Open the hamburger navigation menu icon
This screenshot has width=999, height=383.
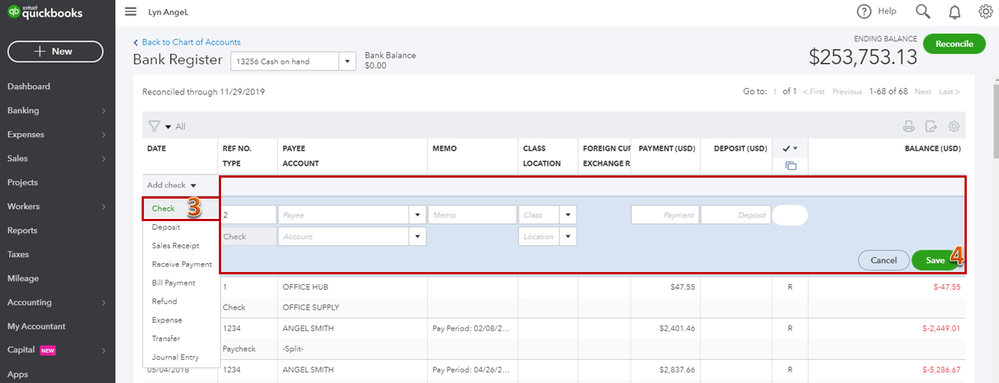pos(131,11)
